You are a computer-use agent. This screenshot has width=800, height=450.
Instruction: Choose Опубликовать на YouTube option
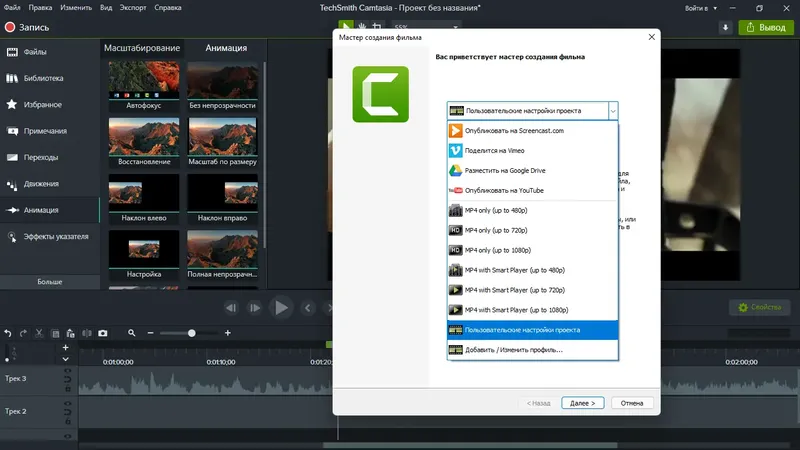coord(532,190)
